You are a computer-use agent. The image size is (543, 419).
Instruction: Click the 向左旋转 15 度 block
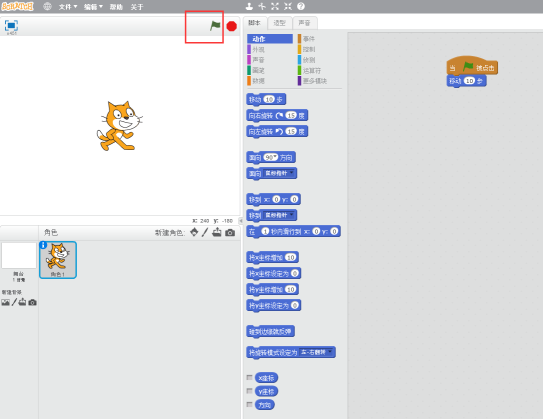277,132
